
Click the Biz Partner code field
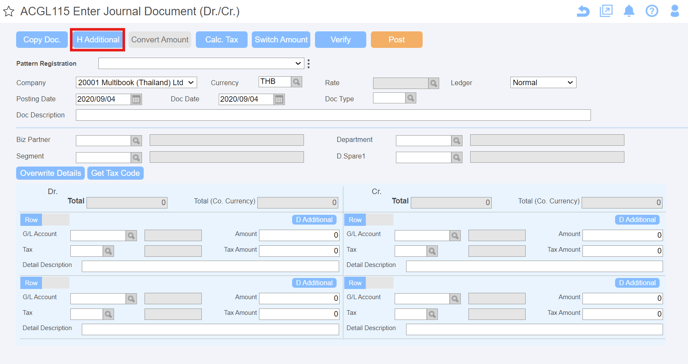[x=103, y=141]
